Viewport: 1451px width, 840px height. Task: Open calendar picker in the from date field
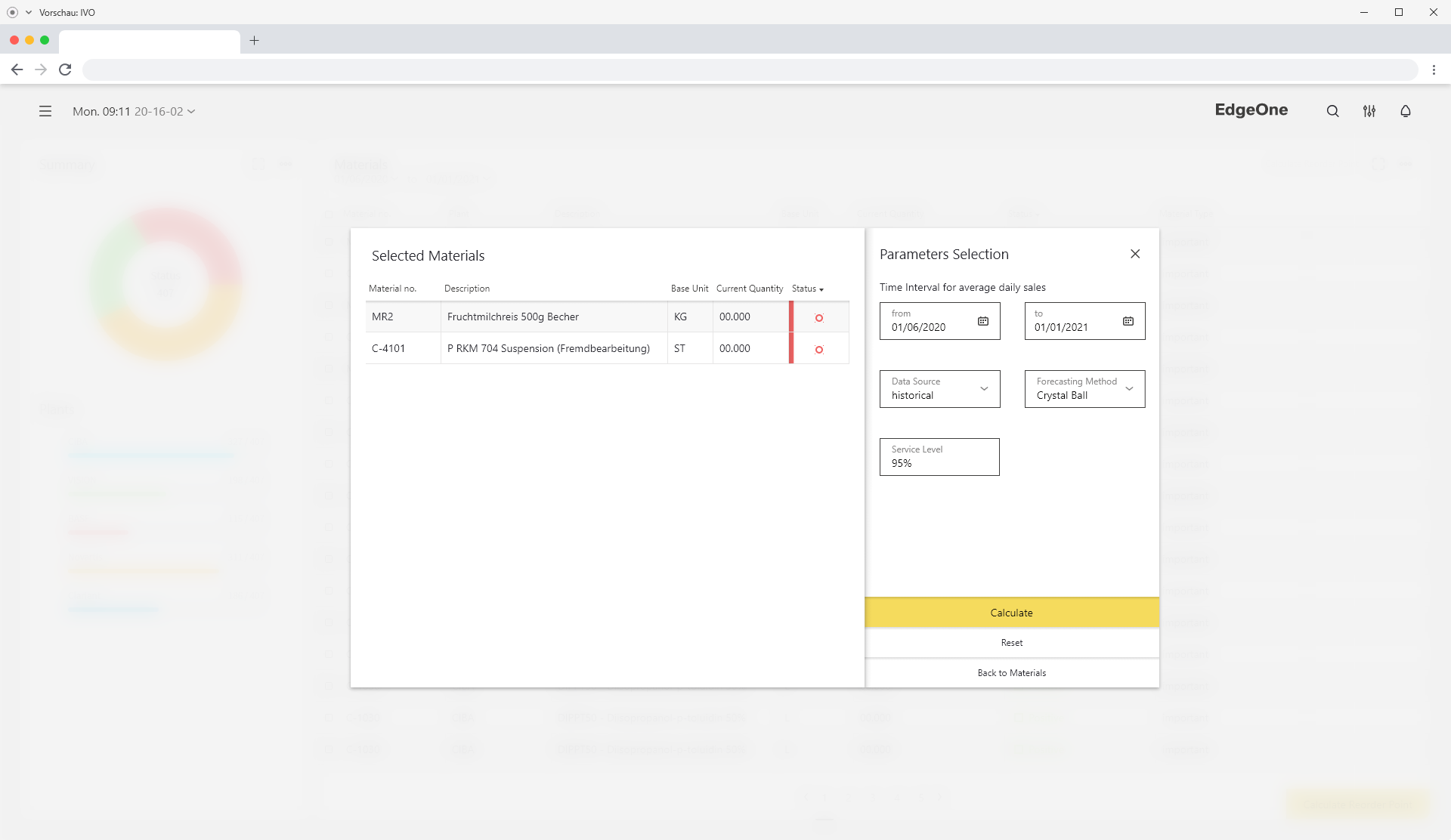tap(982, 321)
